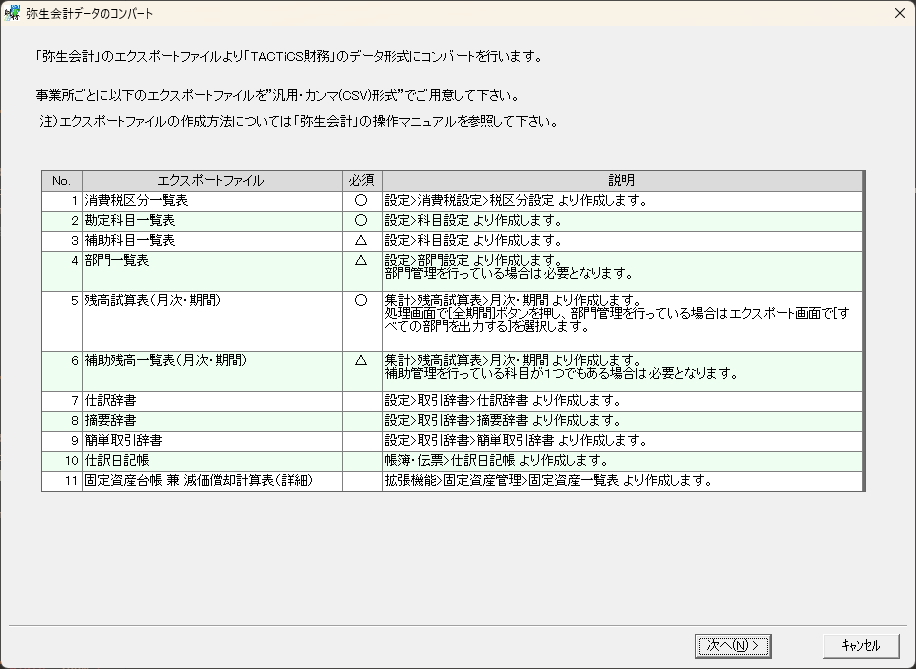Select the 摘要辞書 file name cell
This screenshot has width=916, height=669.
(x=212, y=421)
